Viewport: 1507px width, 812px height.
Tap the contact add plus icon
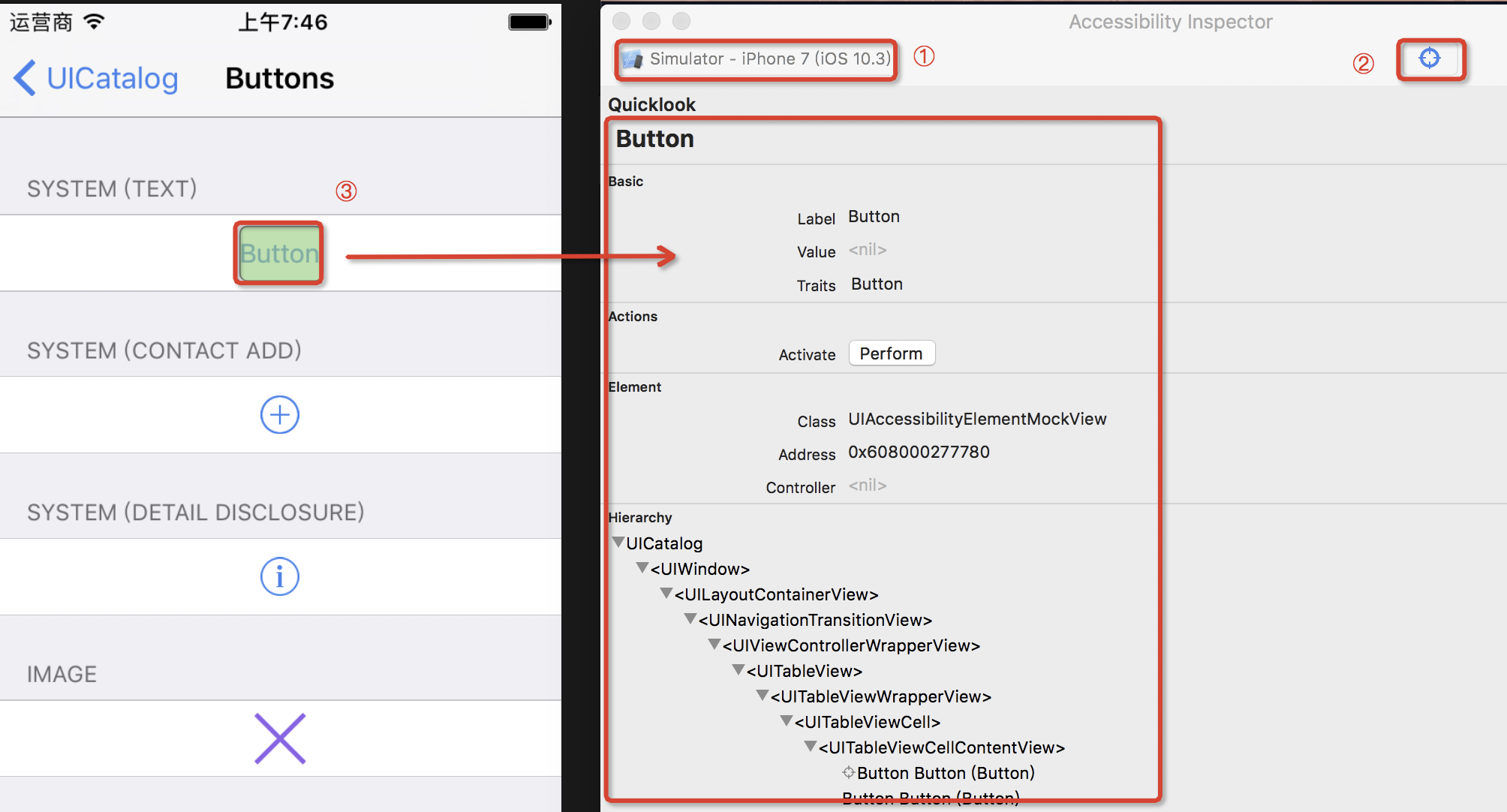click(x=280, y=415)
